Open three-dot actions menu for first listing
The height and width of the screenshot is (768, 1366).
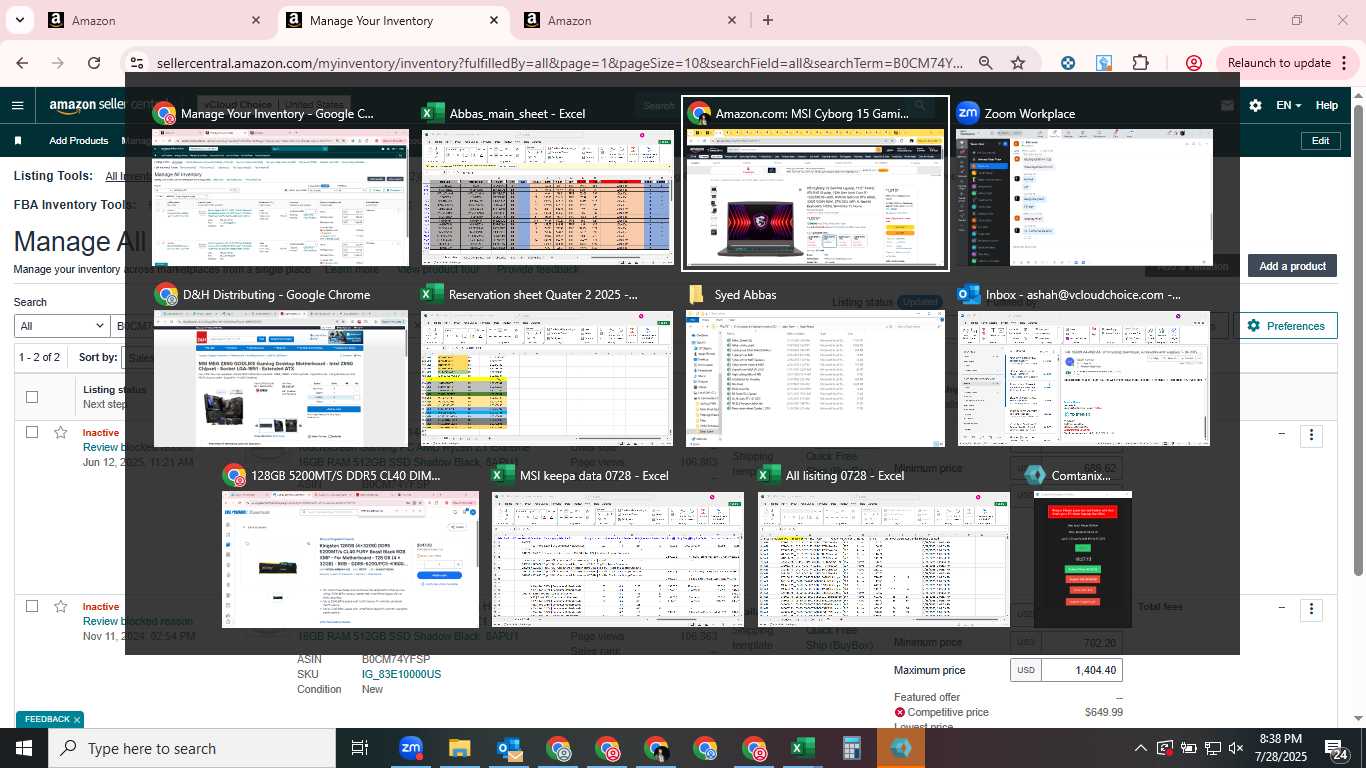tap(1311, 435)
